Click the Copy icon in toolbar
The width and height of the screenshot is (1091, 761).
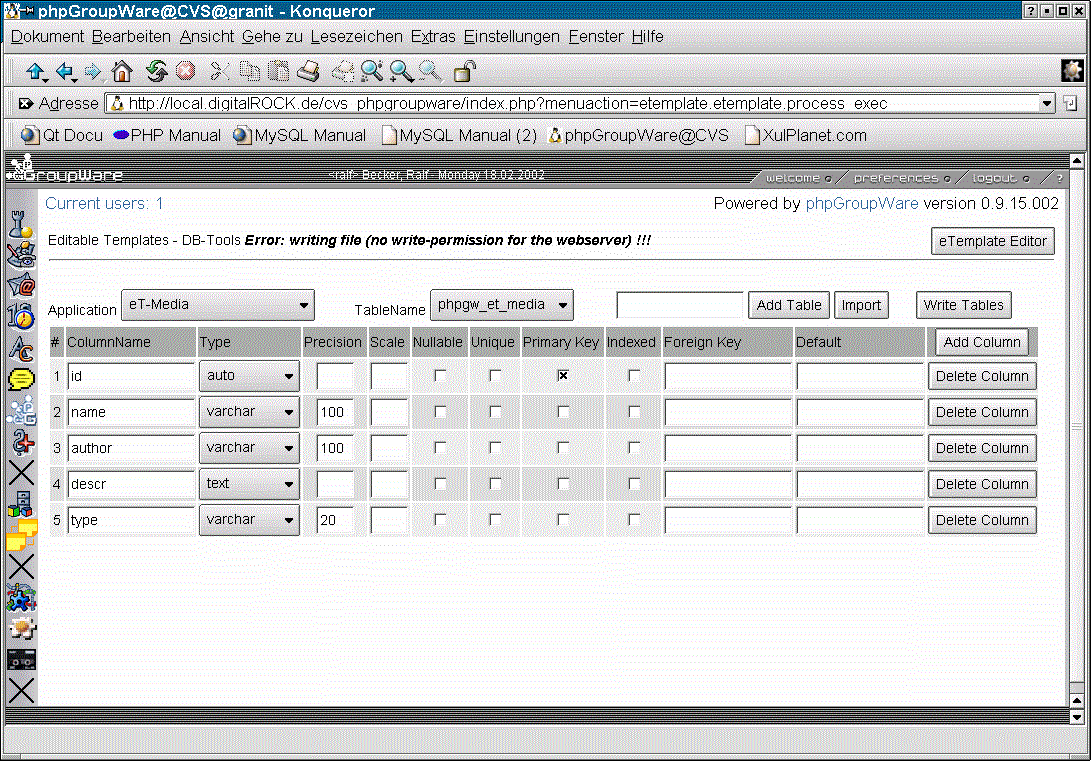pyautogui.click(x=249, y=71)
